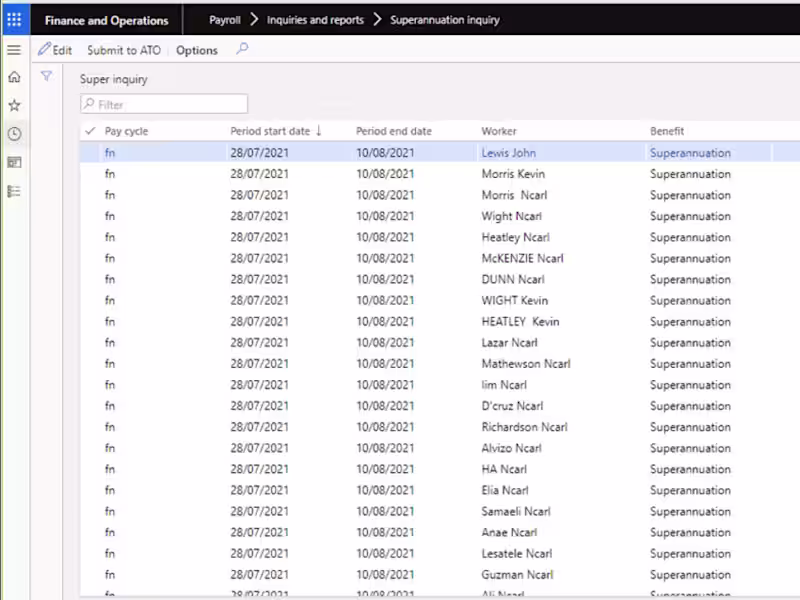Screen dimensions: 800x600
Task: Select the Morris Kevin row marker
Action: point(91,174)
